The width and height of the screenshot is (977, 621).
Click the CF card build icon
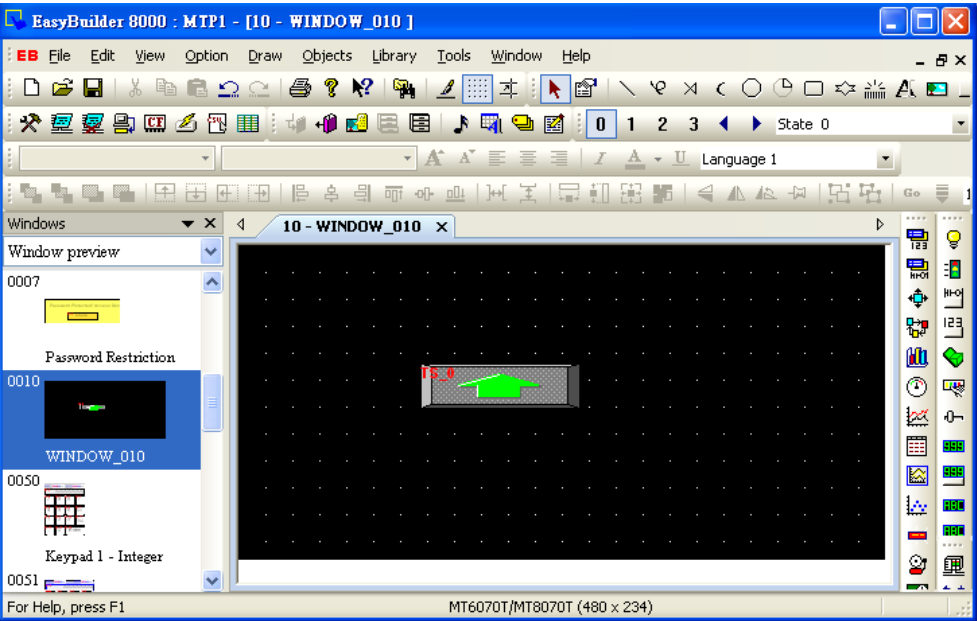pyautogui.click(x=155, y=123)
